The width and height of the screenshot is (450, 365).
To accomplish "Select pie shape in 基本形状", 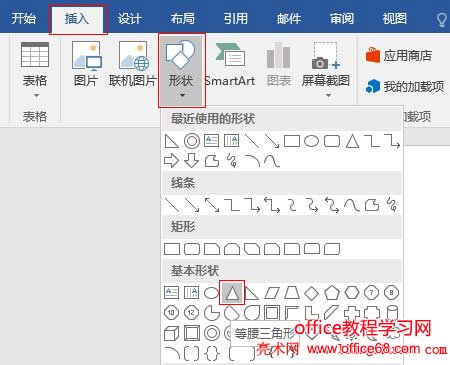I will coord(212,313).
